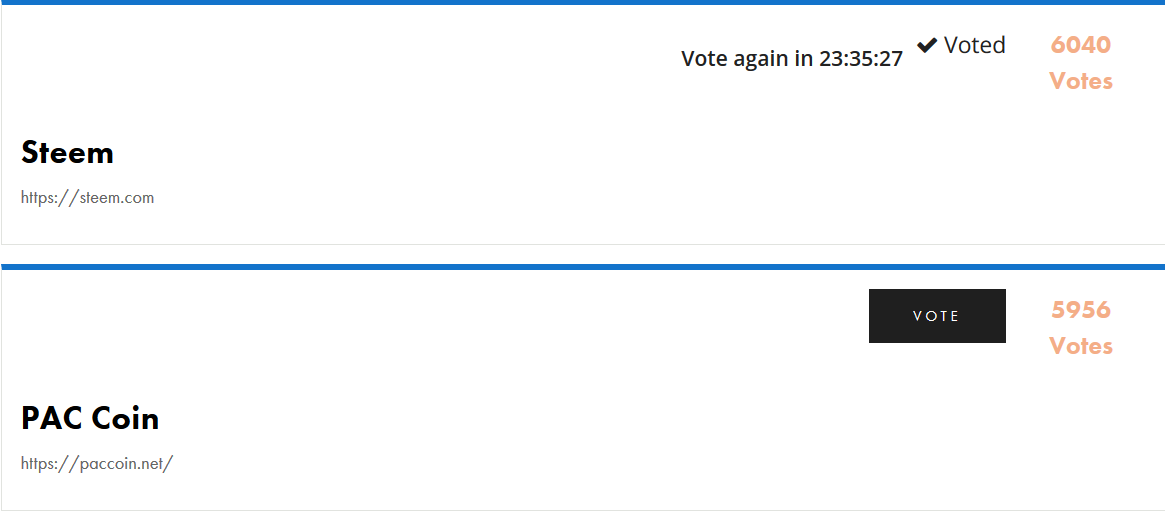This screenshot has width=1165, height=523.
Task: Click the blue bar above the PAC Coin card
Action: pos(582,267)
